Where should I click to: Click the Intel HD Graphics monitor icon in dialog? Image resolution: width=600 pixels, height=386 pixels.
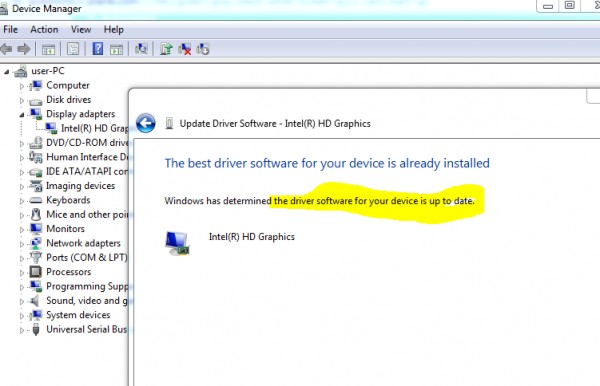177,243
